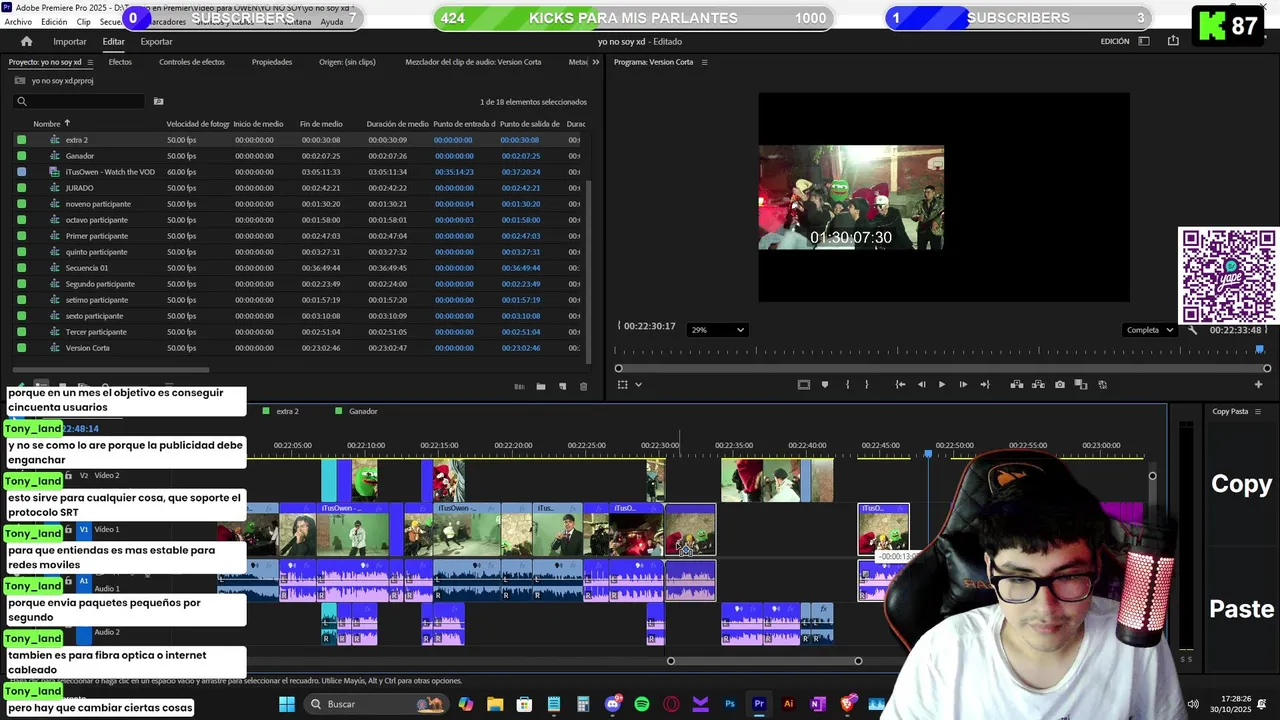The height and width of the screenshot is (720, 1280).
Task: Click the Paste button in Copy Pasta panel
Action: pos(1242,609)
